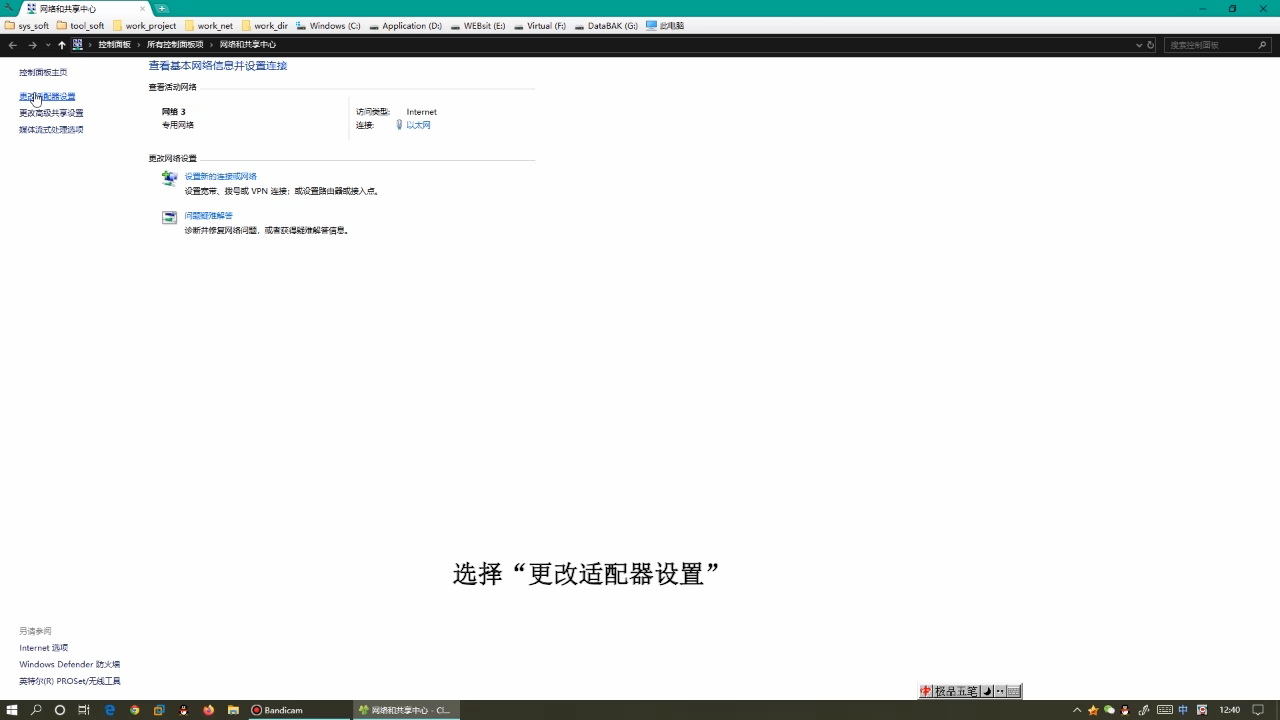Open the address bar history dropdown

click(x=1139, y=44)
